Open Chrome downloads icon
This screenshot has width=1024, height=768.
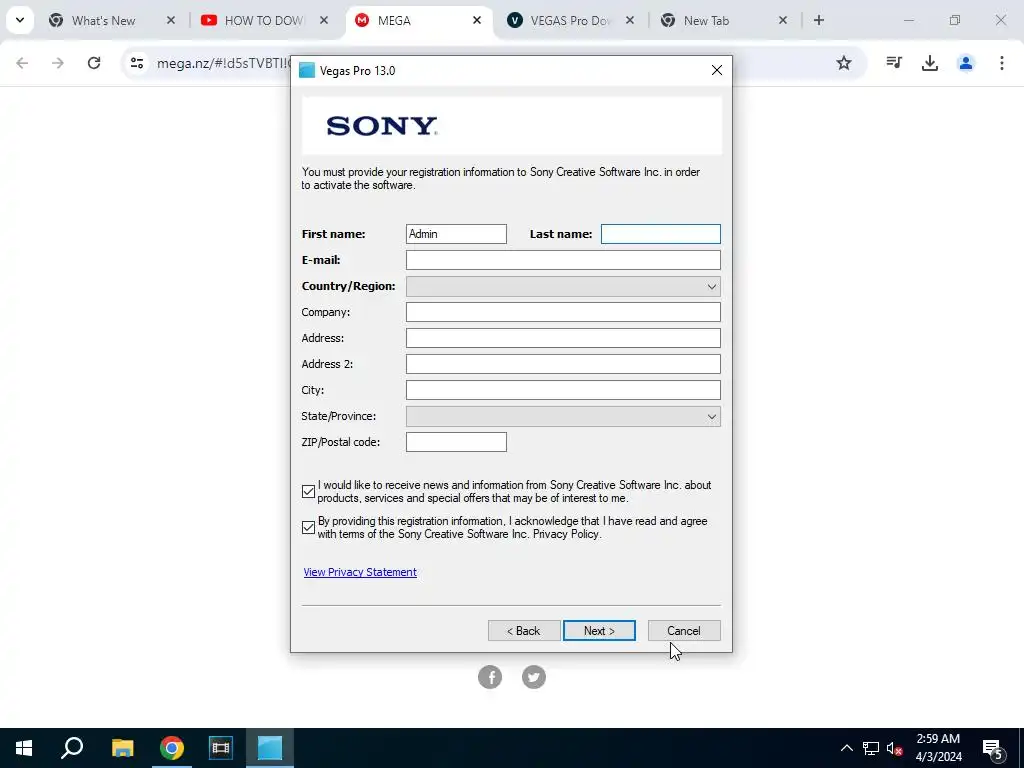929,63
